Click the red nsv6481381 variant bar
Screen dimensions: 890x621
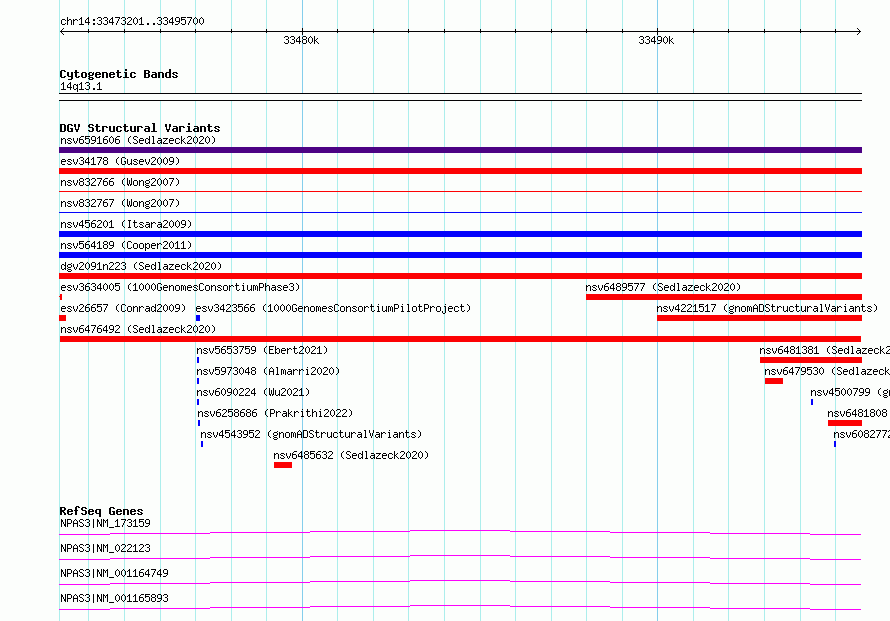click(x=811, y=360)
